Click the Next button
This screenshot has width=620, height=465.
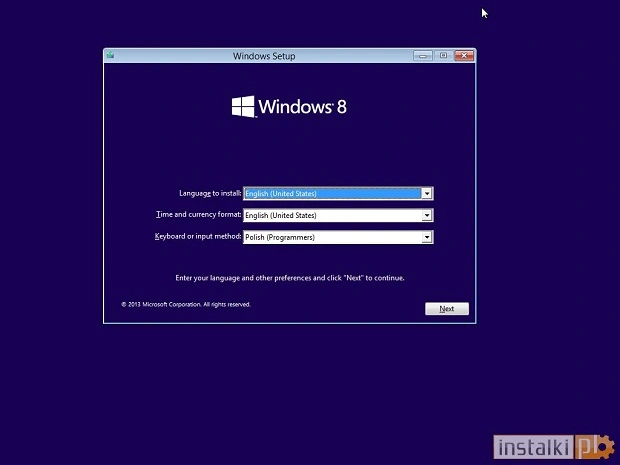[447, 309]
